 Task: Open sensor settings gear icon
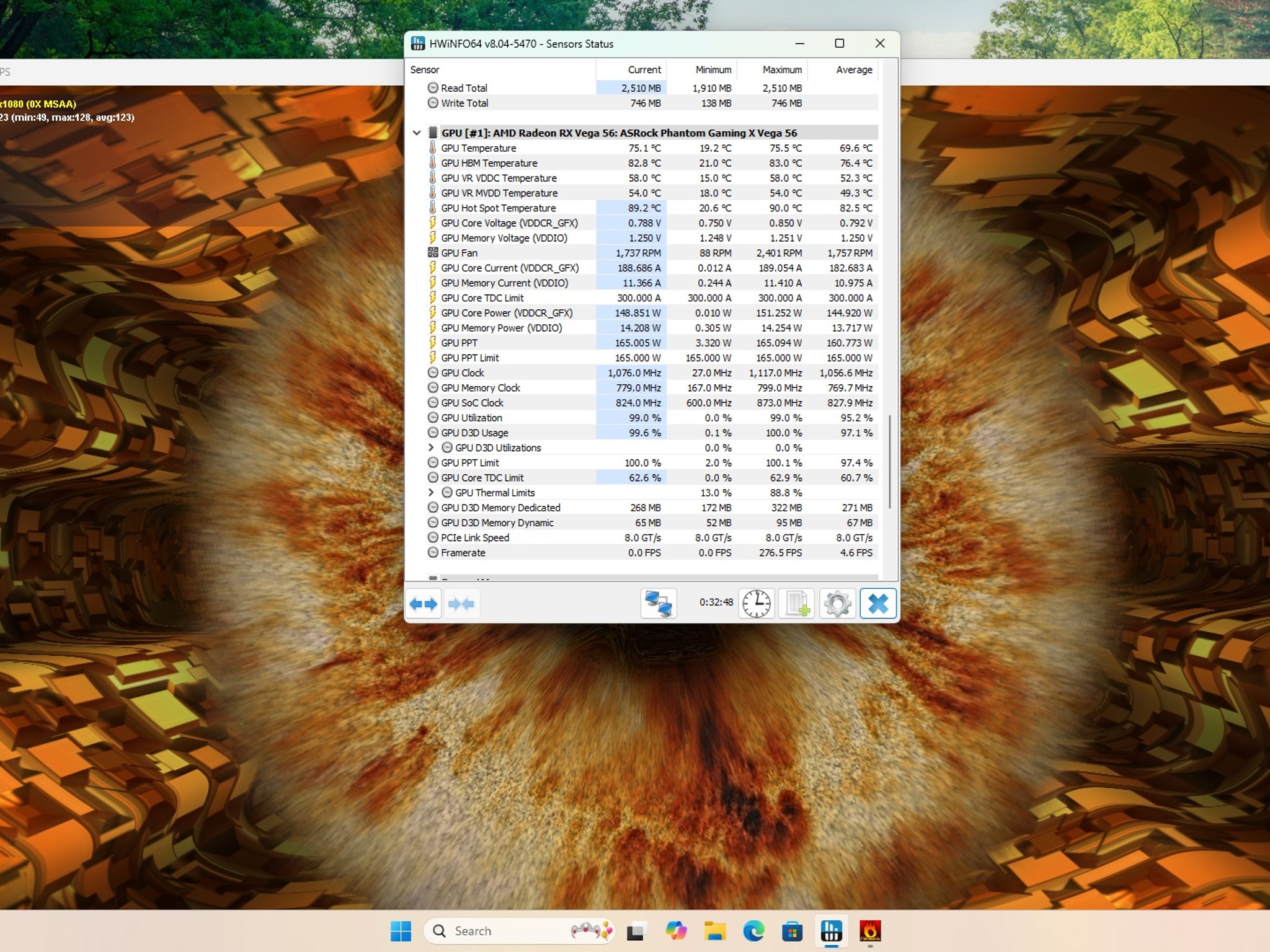pos(837,604)
